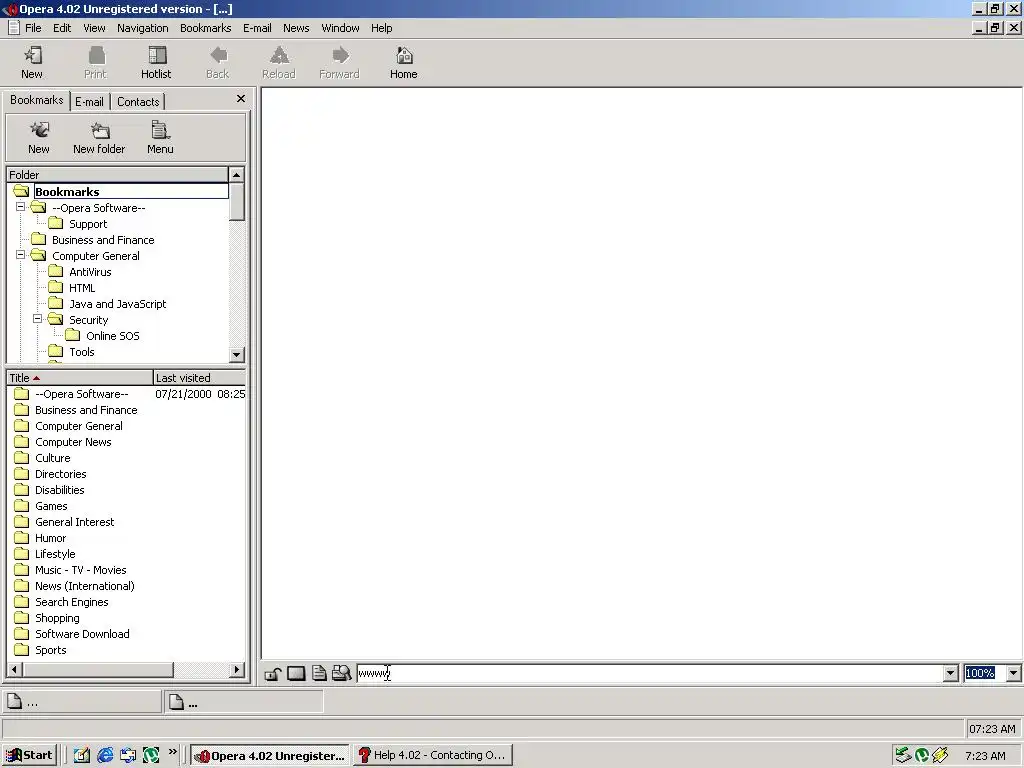Click the Reload toolbar button
Image resolution: width=1024 pixels, height=768 pixels.
point(279,63)
